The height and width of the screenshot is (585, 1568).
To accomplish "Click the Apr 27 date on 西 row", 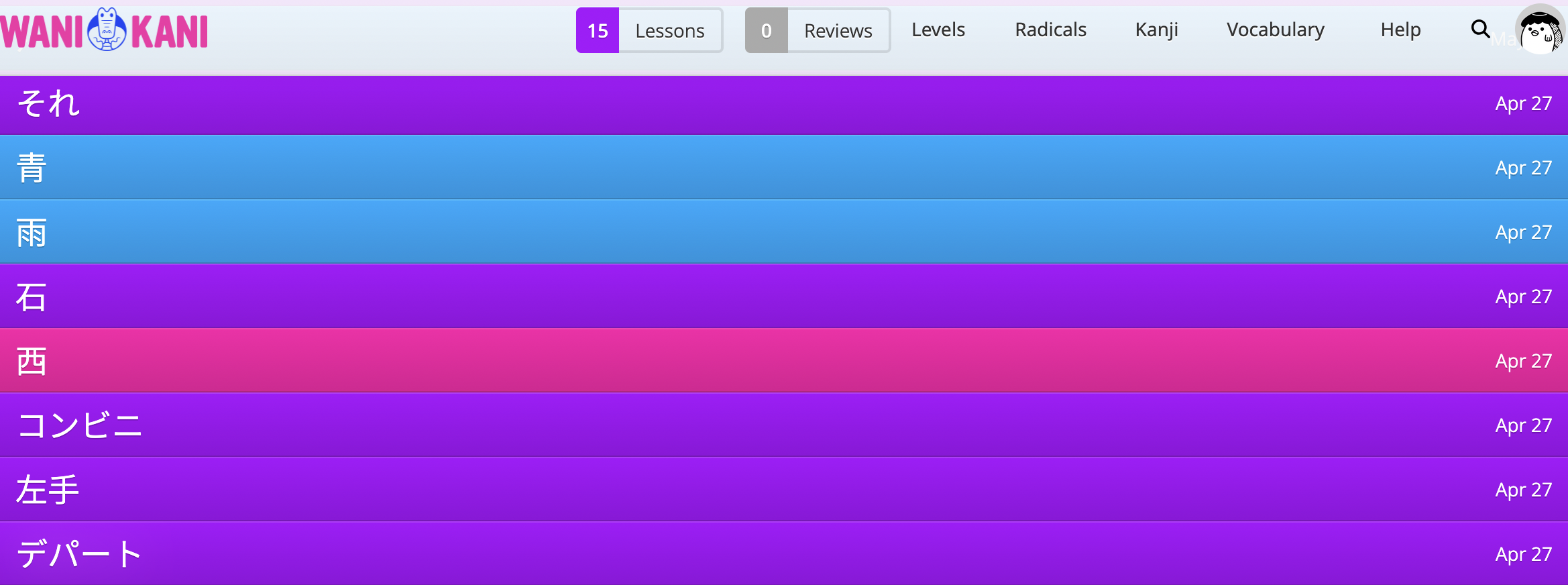I will [x=1523, y=361].
